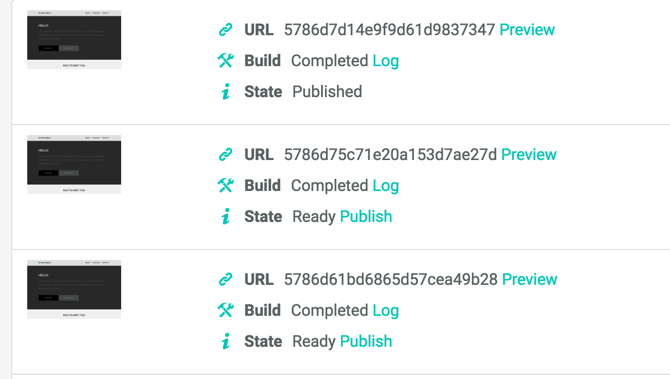The height and width of the screenshot is (379, 670).
Task: Click the build tools icon in the second deploy
Action: 226,185
